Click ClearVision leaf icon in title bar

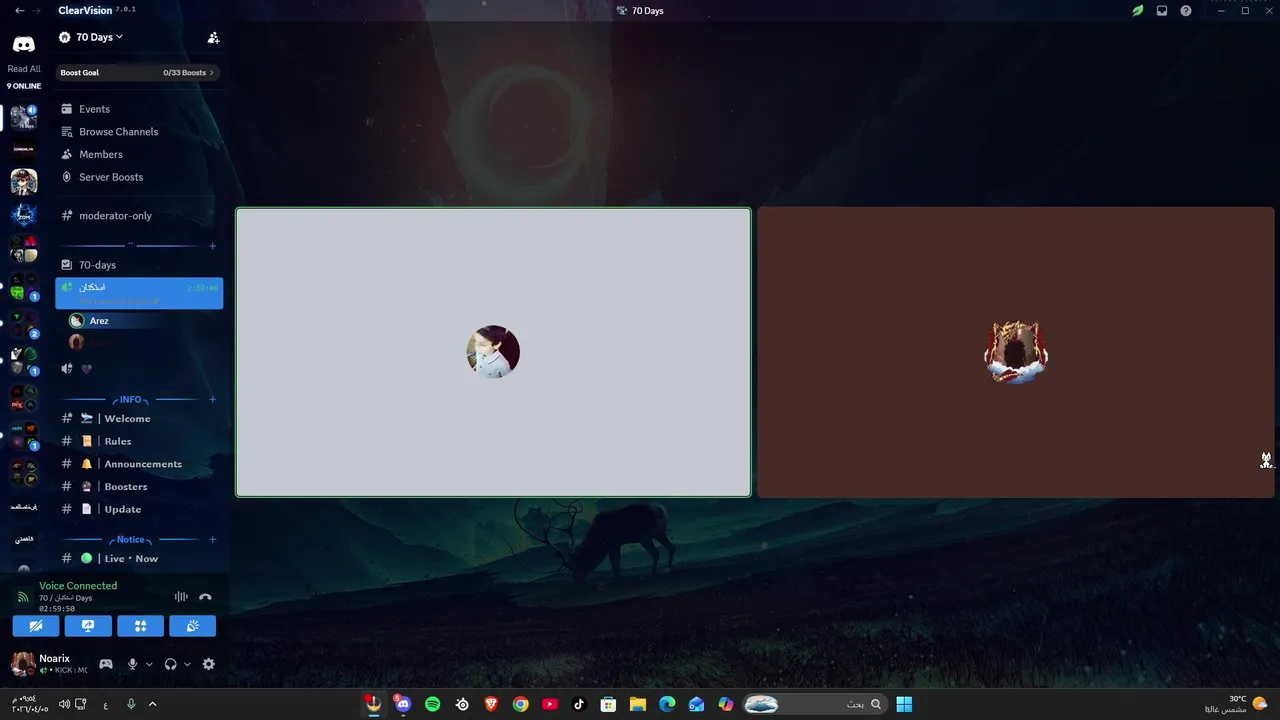click(x=1138, y=11)
